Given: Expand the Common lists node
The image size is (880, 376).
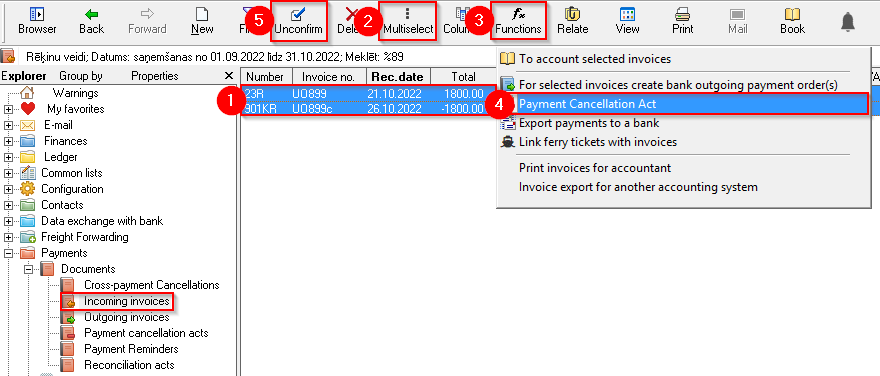Looking at the screenshot, I should 8,173.
